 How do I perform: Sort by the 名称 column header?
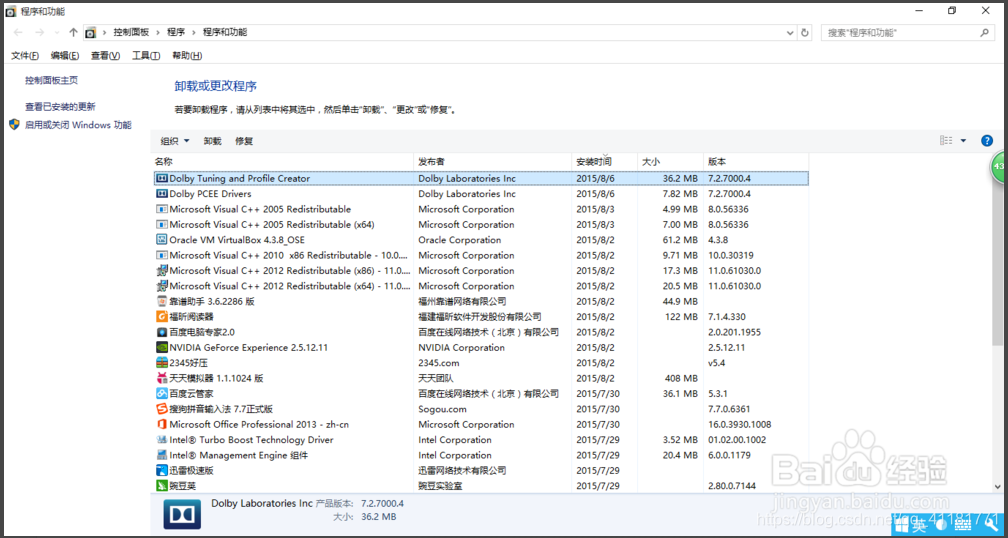pos(283,161)
